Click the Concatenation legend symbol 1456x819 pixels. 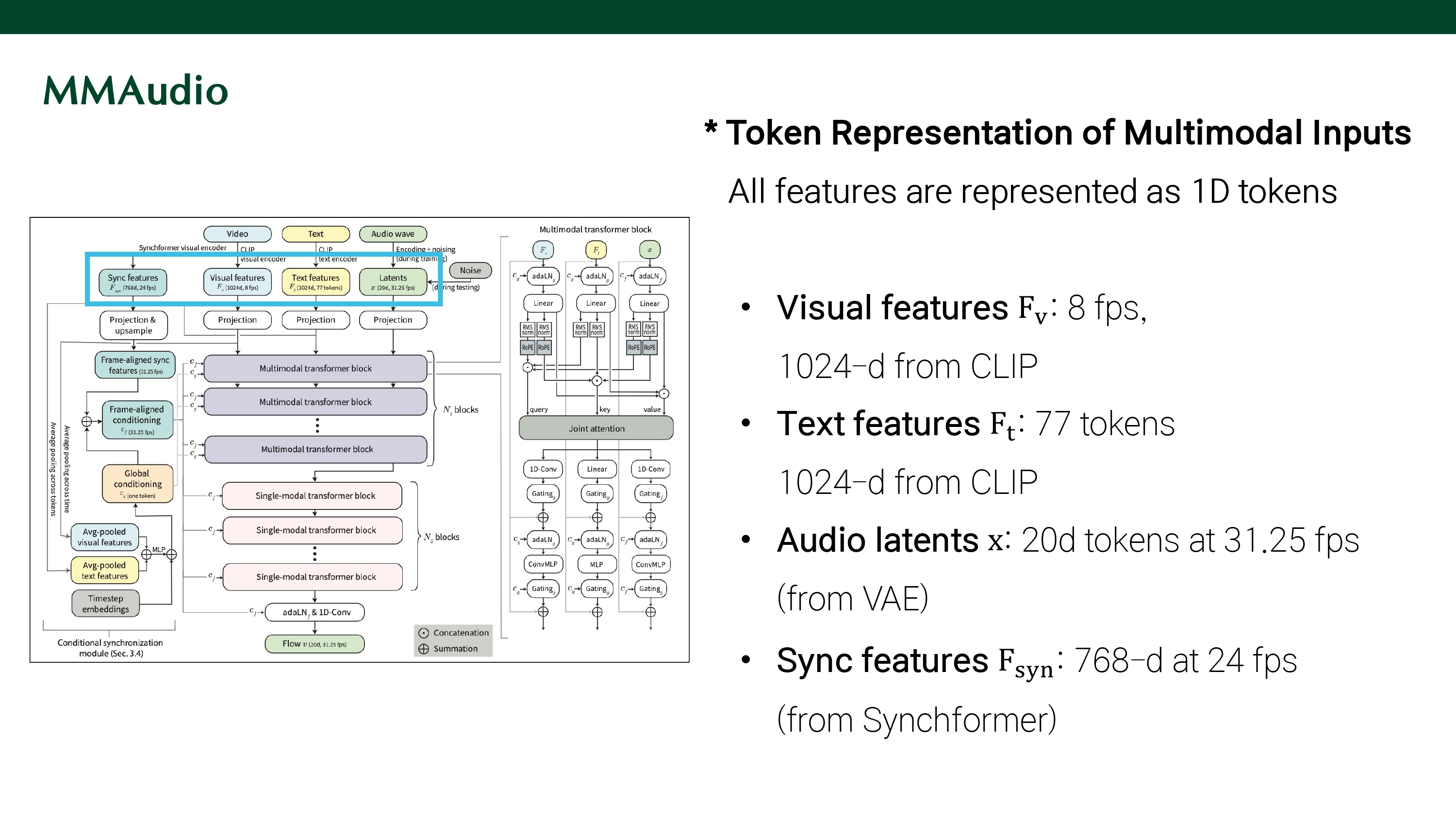pos(423,633)
